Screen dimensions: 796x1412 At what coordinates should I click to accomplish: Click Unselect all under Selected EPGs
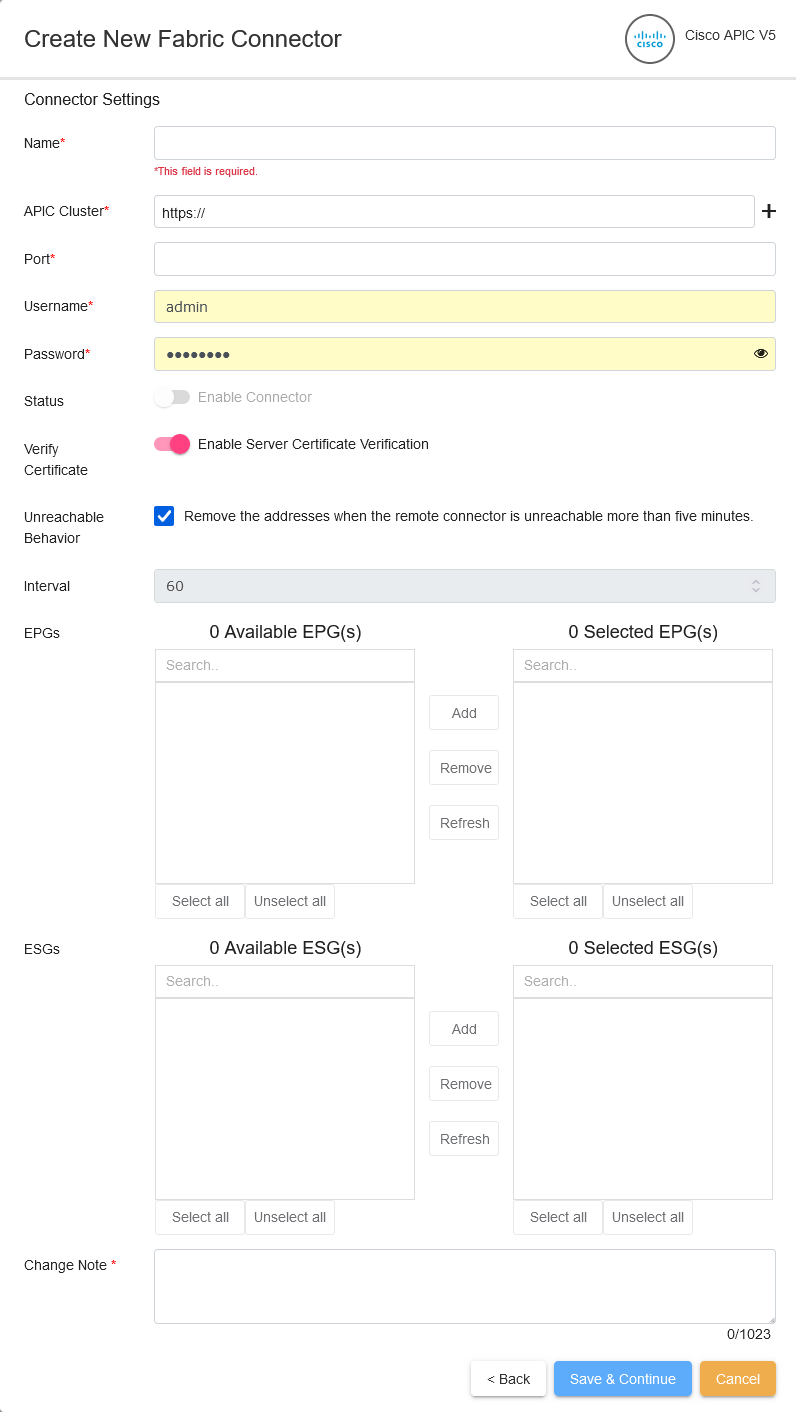tap(647, 901)
